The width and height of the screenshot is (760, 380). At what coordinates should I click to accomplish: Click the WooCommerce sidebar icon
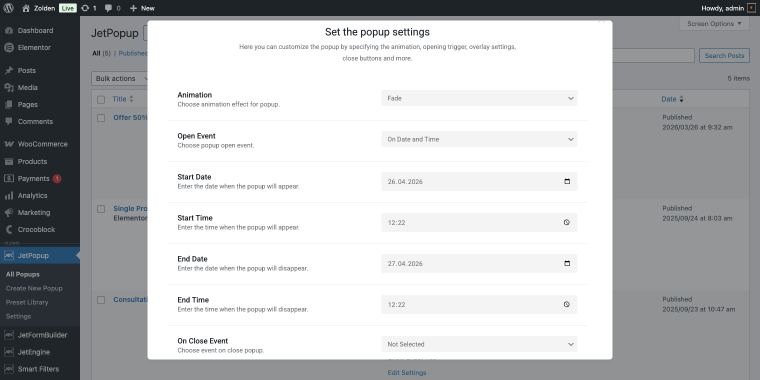coord(9,144)
